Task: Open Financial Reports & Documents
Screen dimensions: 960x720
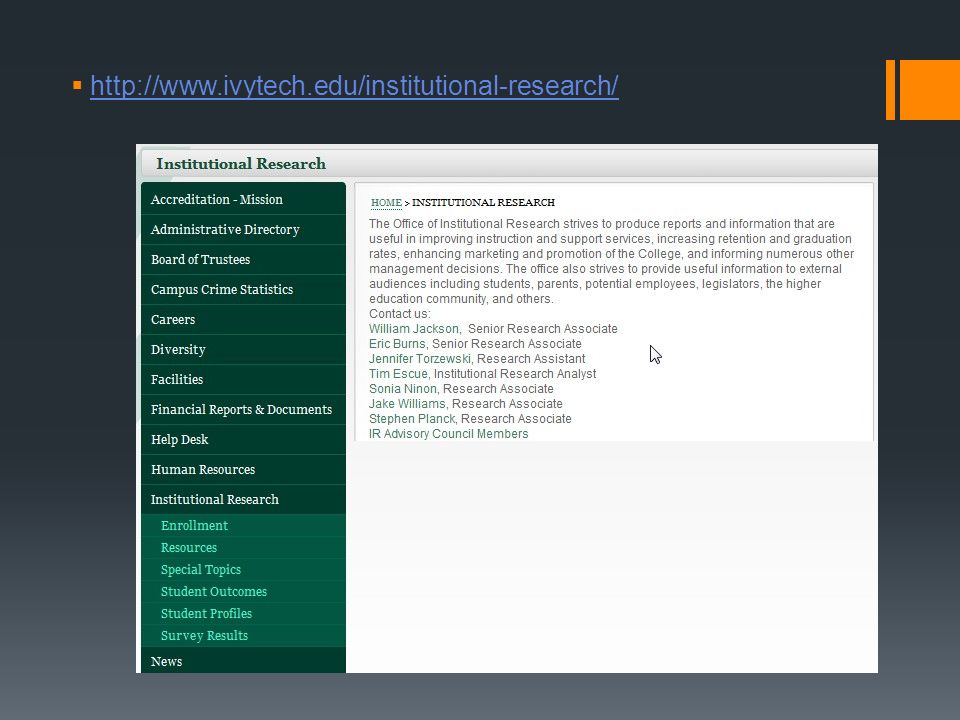Action: click(243, 410)
